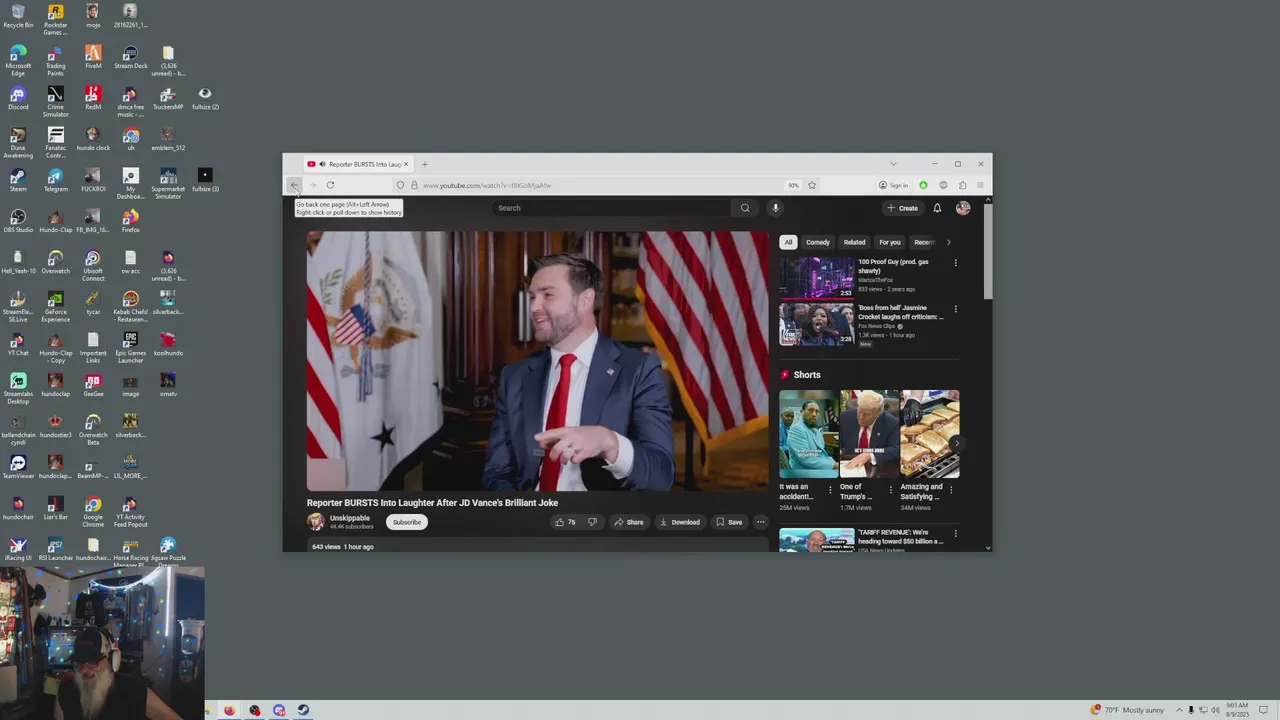
Task: Open the Firefox extensions puzzle icon
Action: pos(962,185)
